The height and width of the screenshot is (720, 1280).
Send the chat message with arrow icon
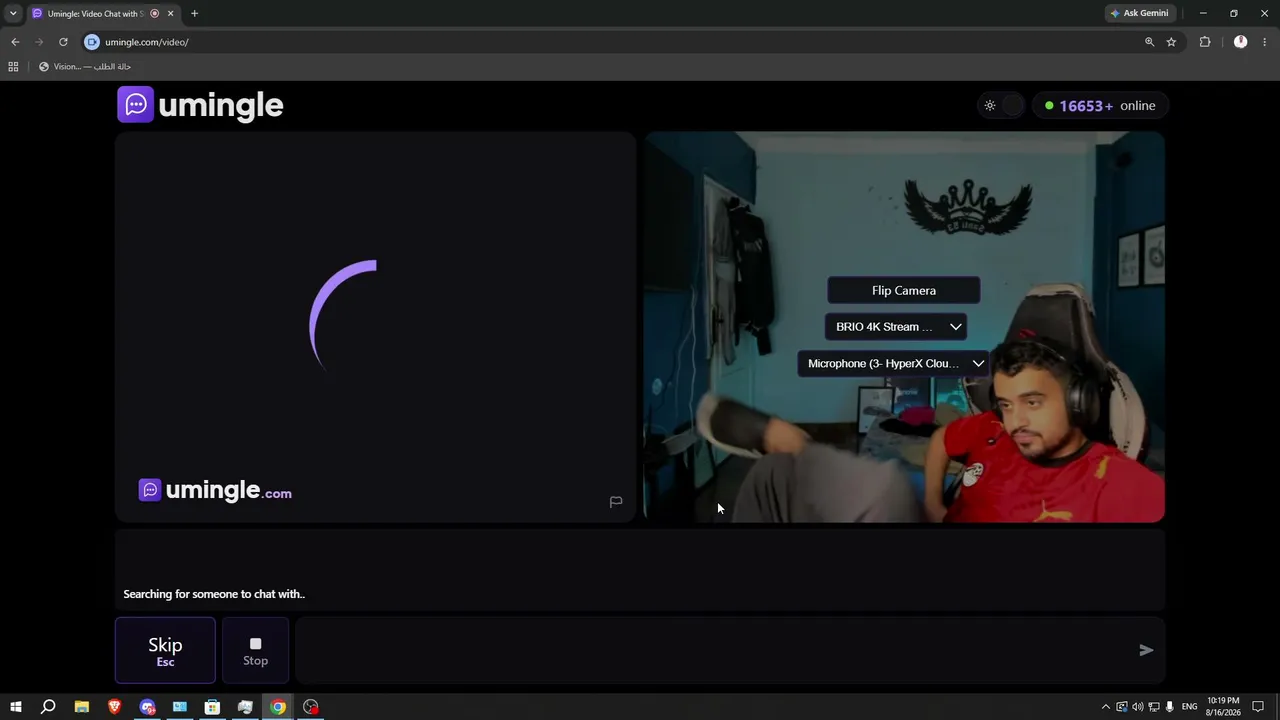click(x=1146, y=650)
